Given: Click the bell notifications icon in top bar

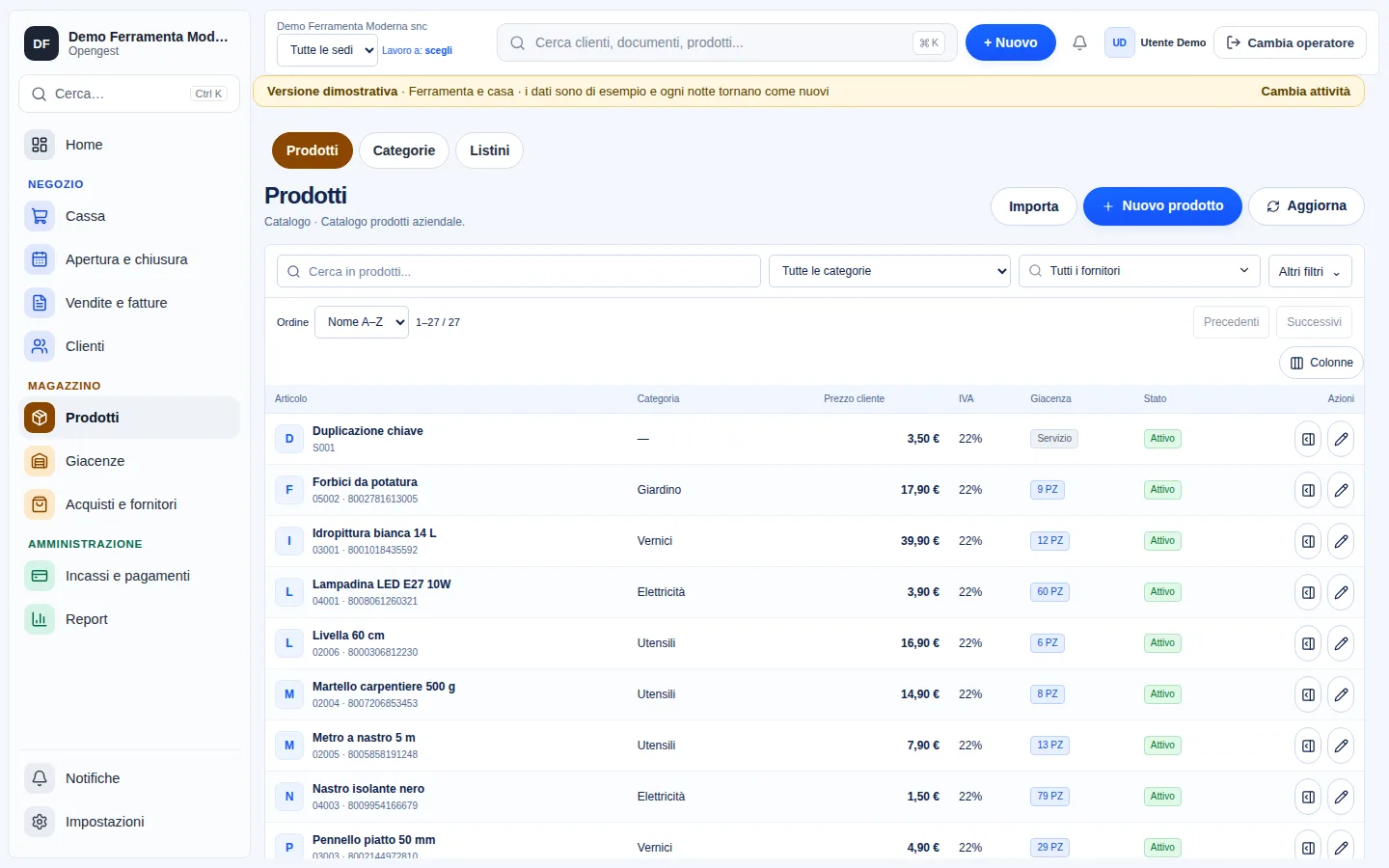Looking at the screenshot, I should click(x=1079, y=42).
